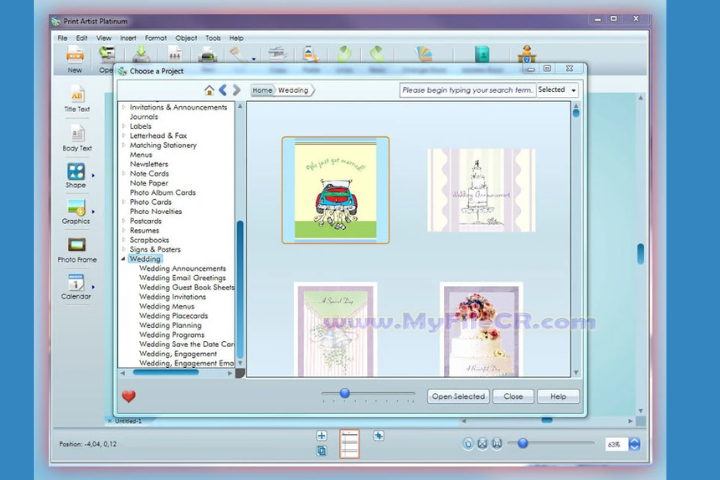Go to Home using the house icon
The height and width of the screenshot is (480, 720).
click(x=209, y=90)
